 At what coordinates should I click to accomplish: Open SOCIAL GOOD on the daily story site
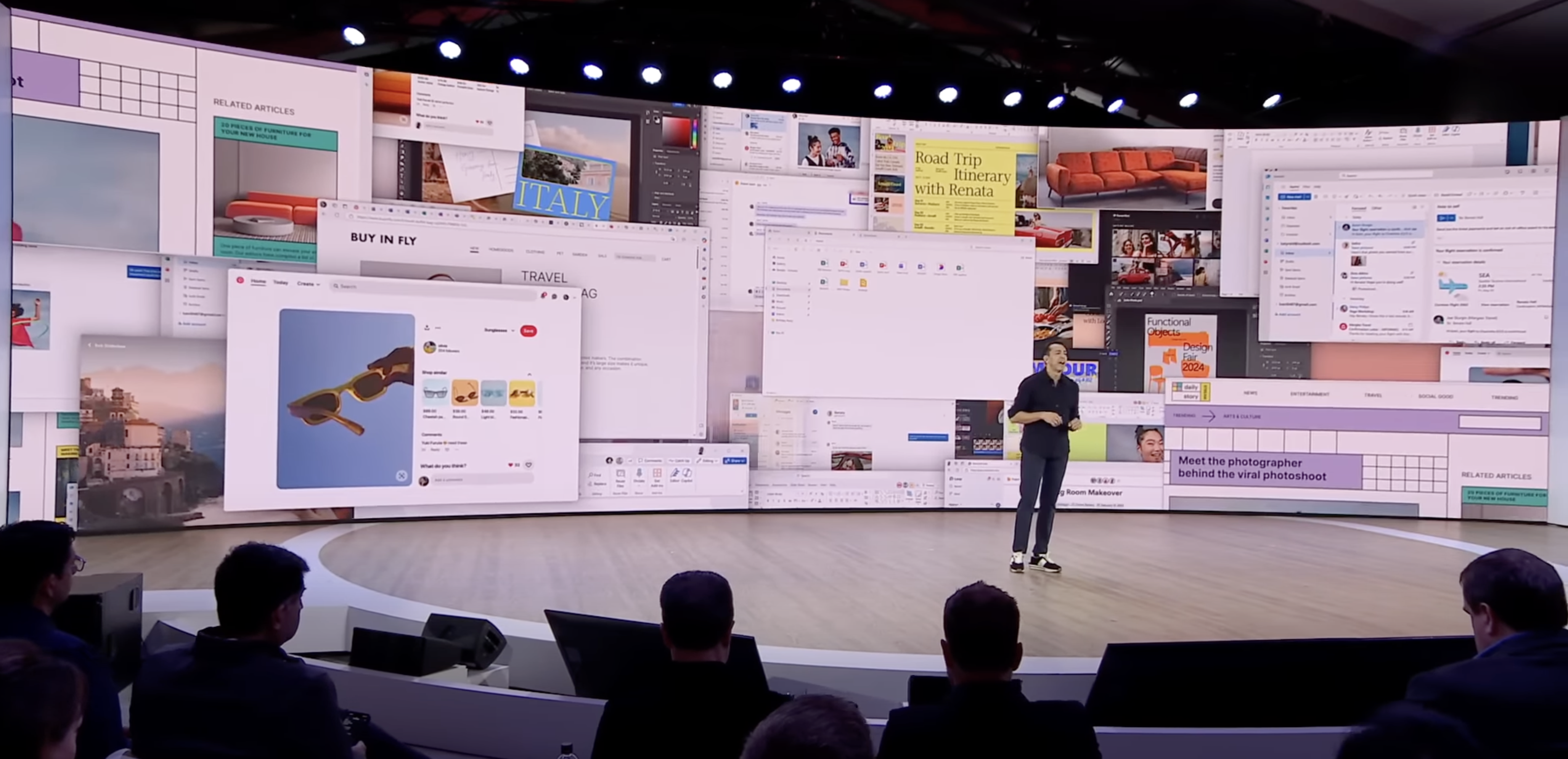[x=1435, y=396]
